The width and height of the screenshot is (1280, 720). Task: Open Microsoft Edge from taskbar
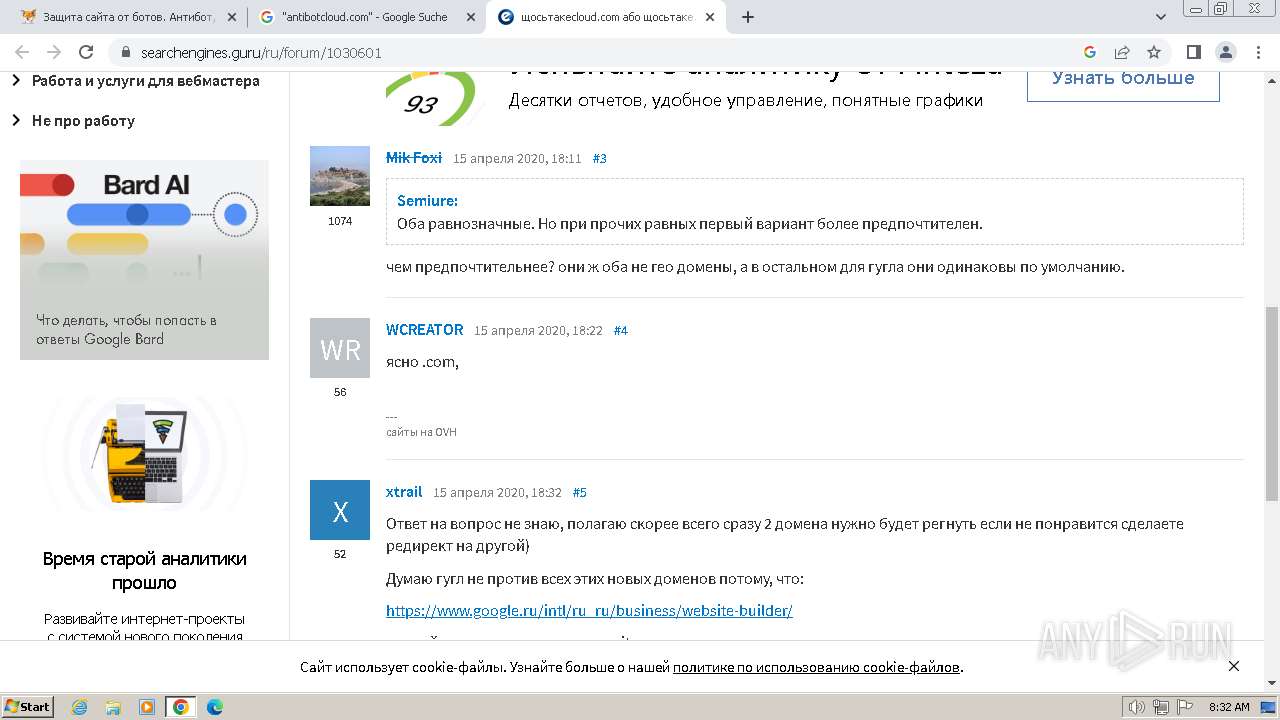[x=215, y=707]
